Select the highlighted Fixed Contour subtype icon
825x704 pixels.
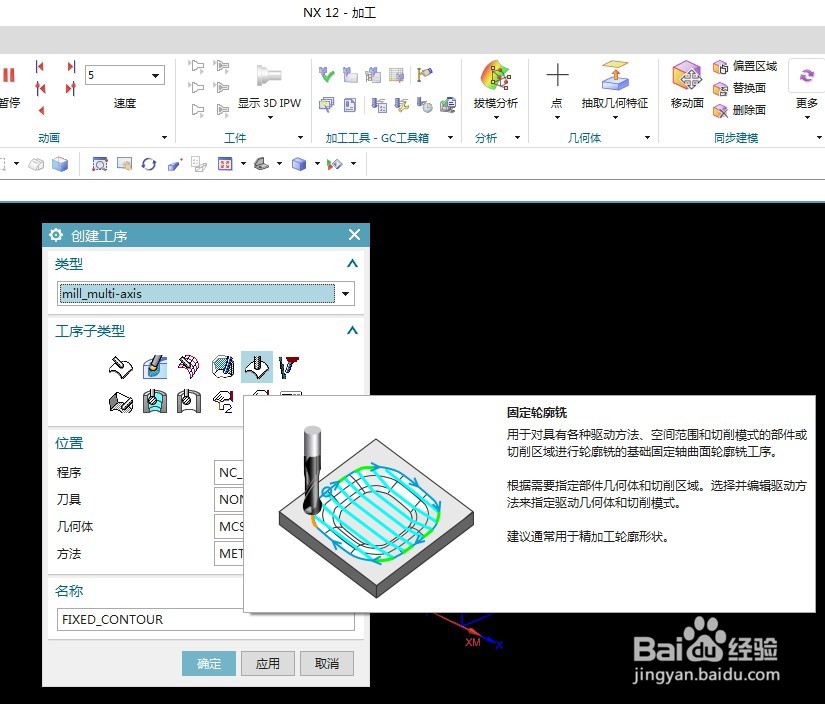click(x=257, y=367)
